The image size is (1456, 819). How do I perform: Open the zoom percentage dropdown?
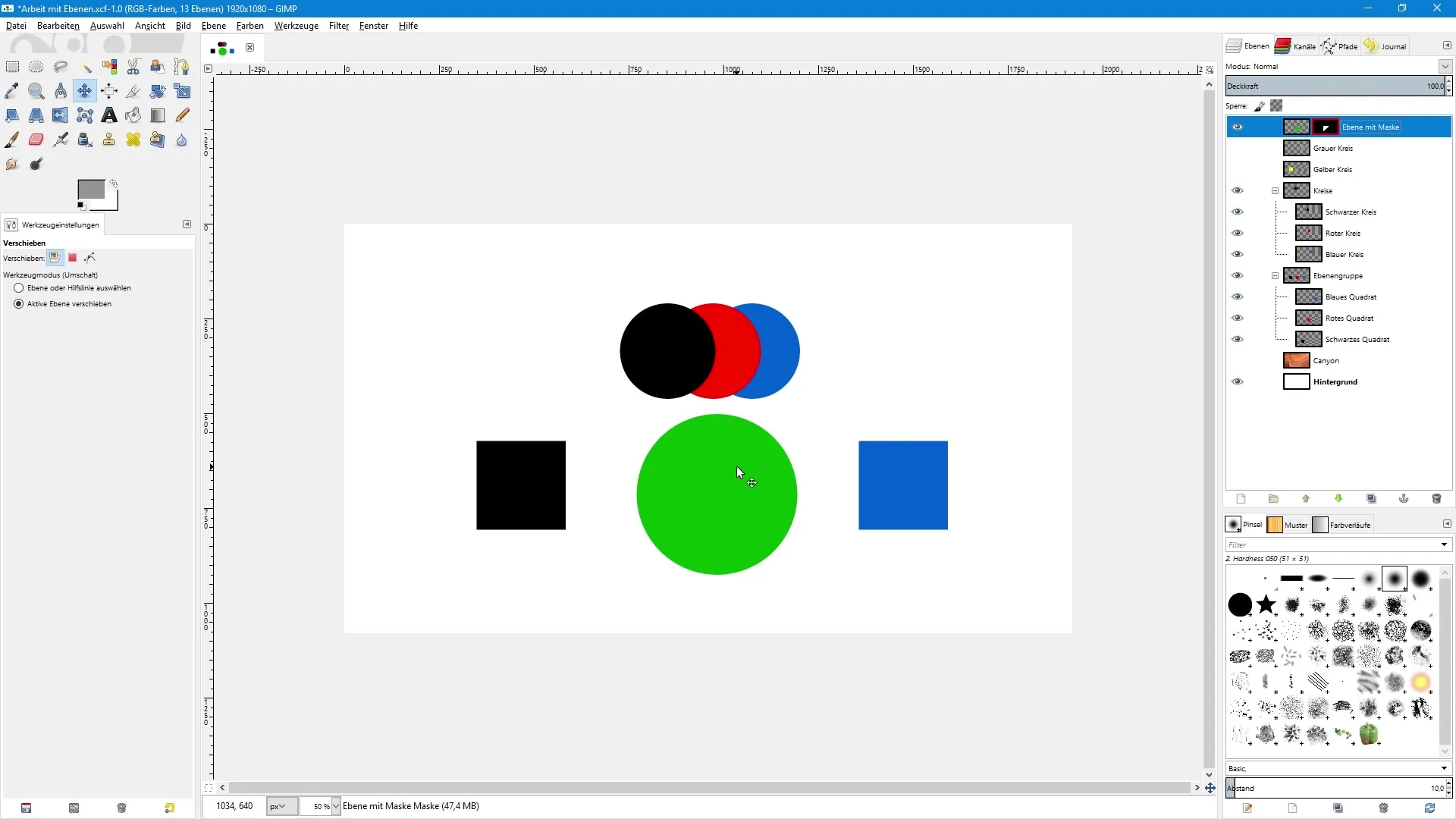click(x=336, y=807)
